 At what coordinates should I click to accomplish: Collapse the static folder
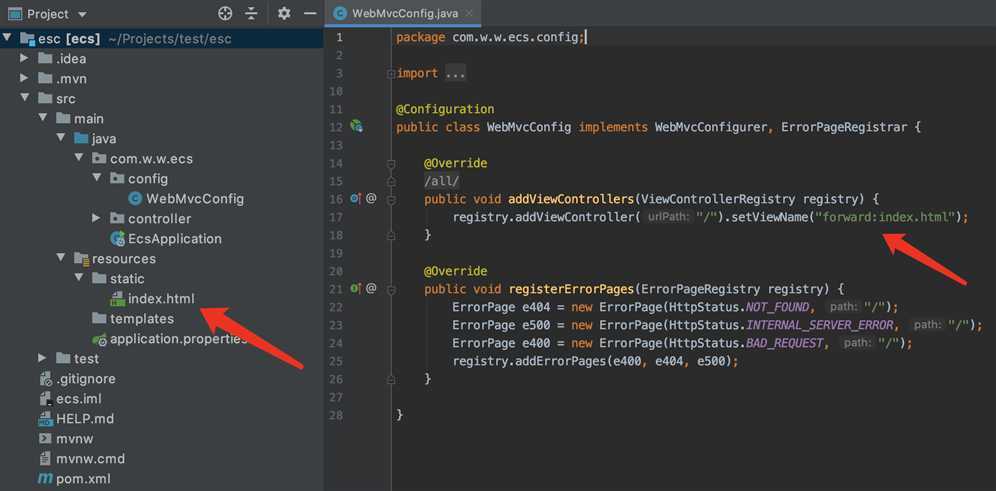click(x=78, y=278)
